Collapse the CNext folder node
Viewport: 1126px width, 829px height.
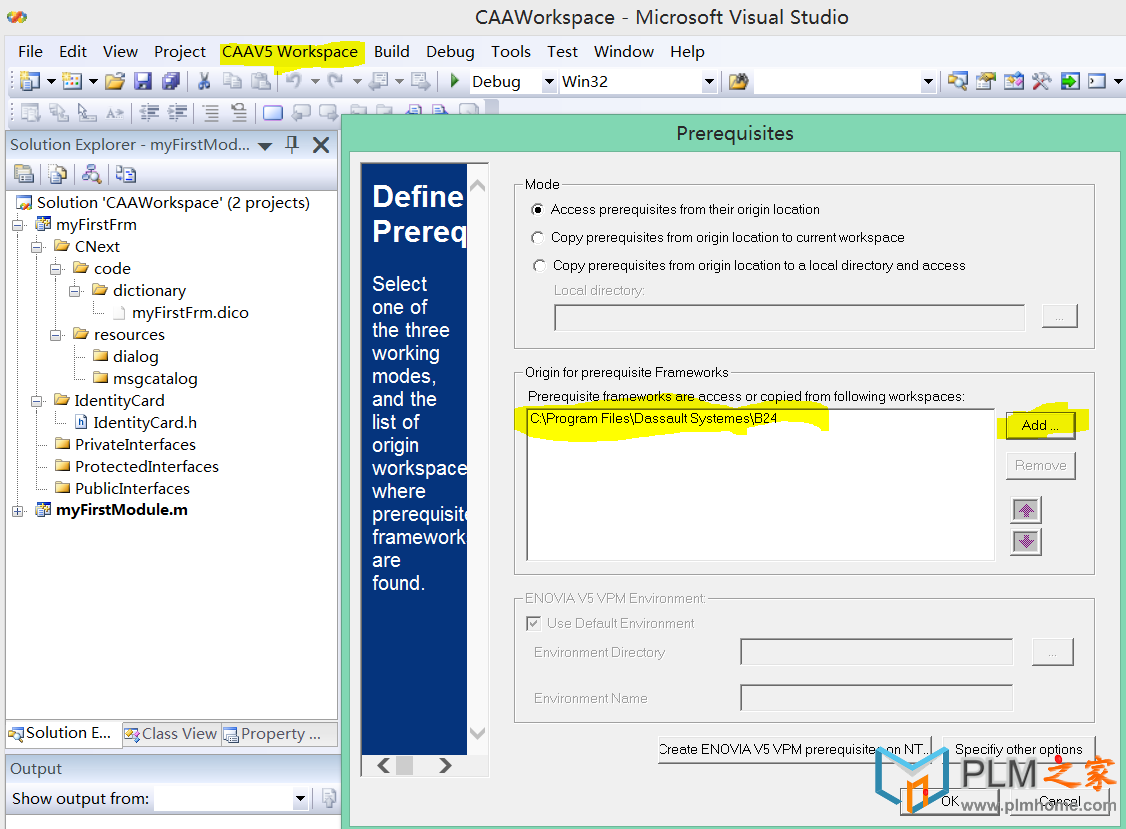[37, 247]
